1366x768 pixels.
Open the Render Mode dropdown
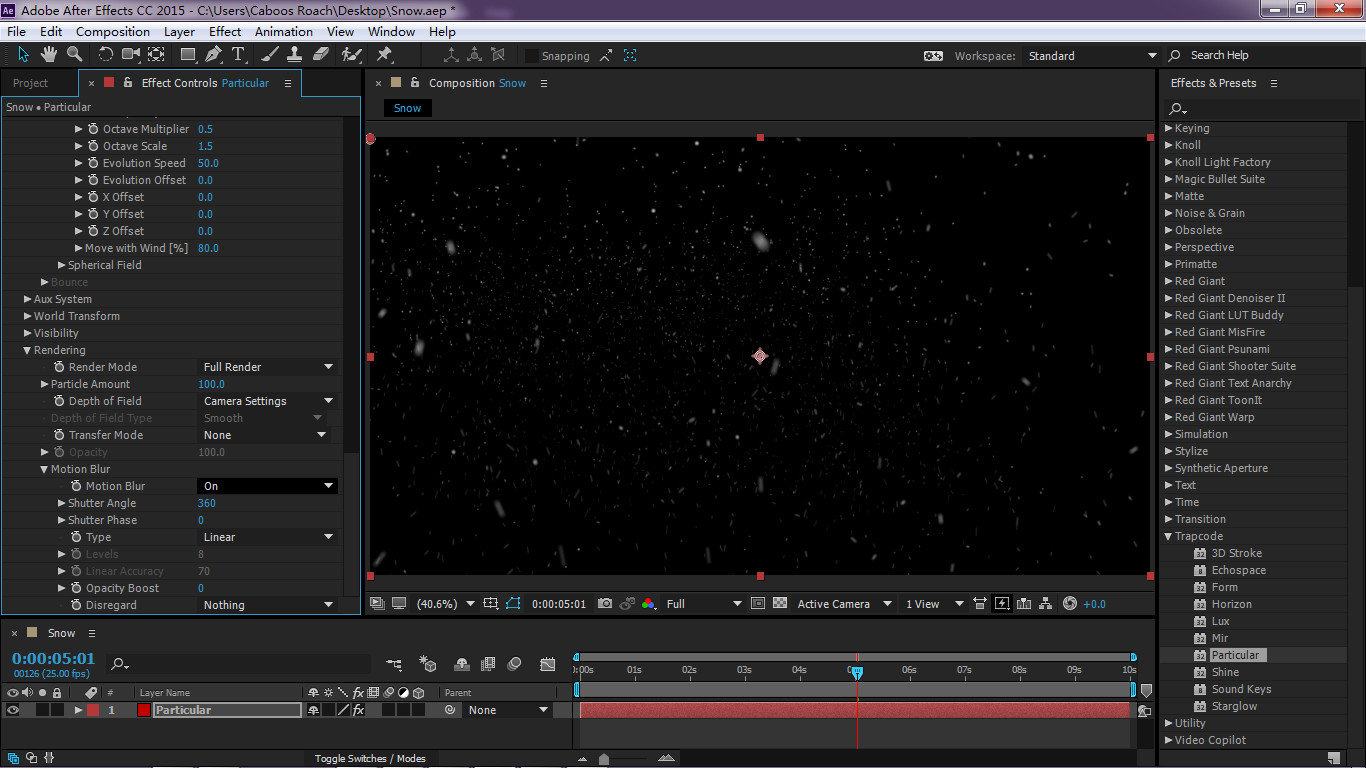click(x=268, y=367)
